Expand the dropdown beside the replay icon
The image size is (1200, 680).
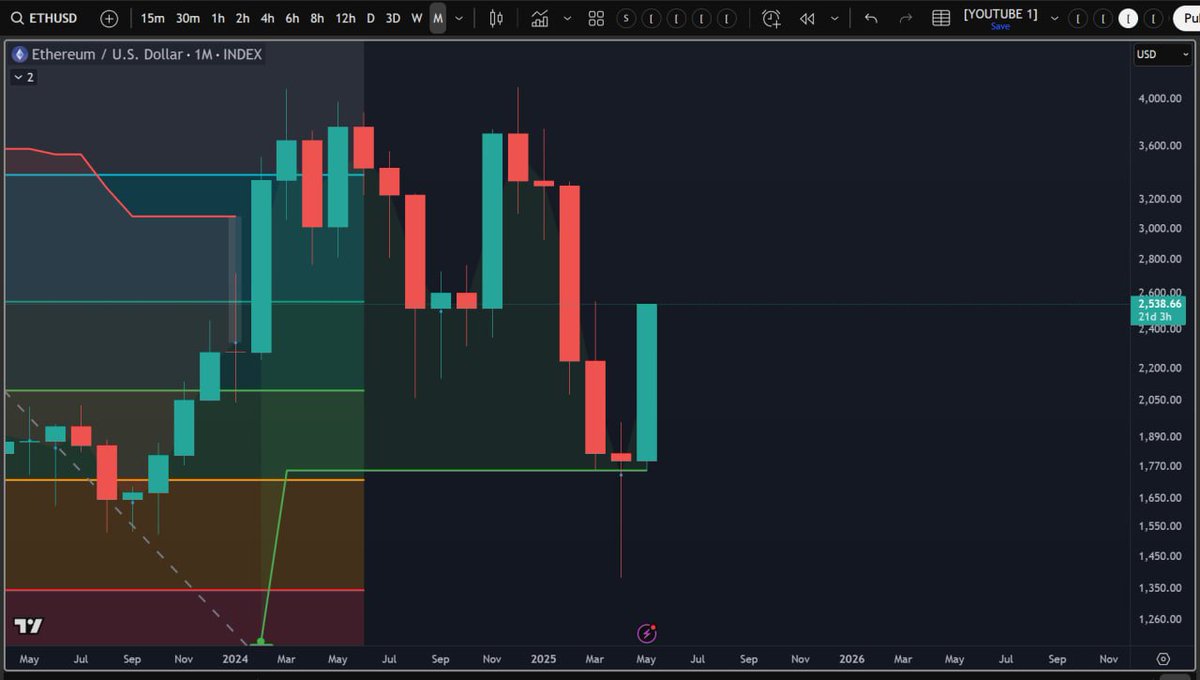click(834, 18)
